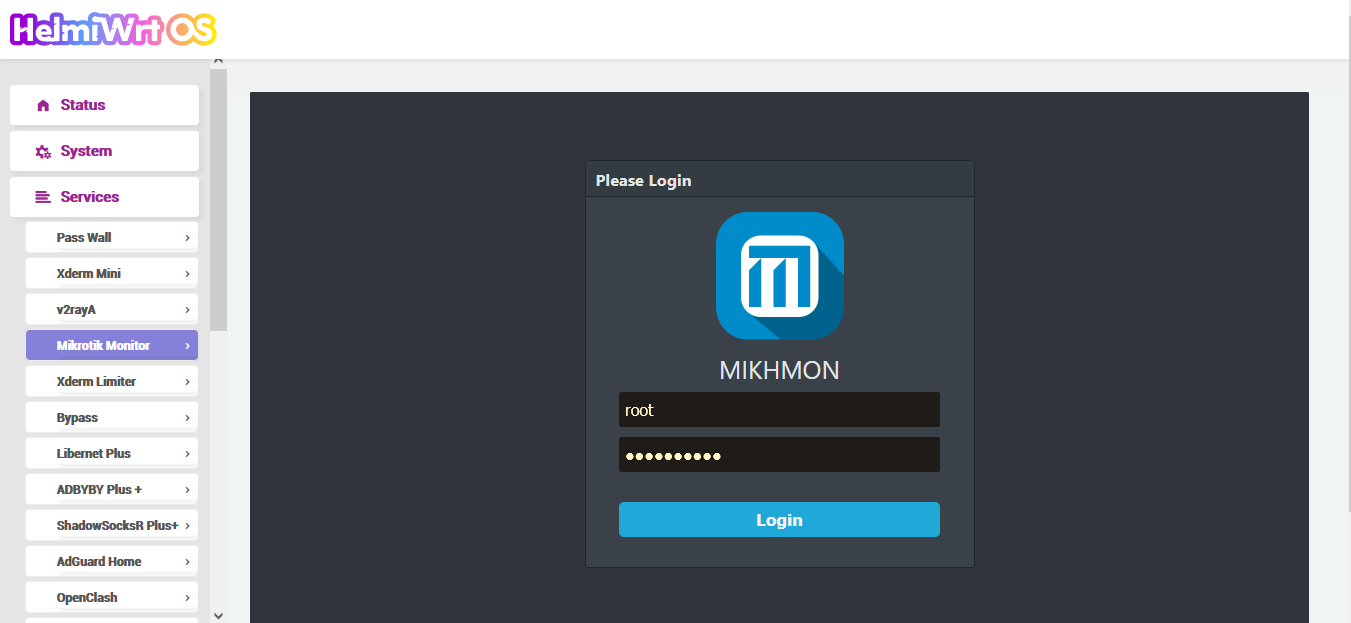
Task: Select Mikrotik Monitor in sidebar
Action: 112,345
